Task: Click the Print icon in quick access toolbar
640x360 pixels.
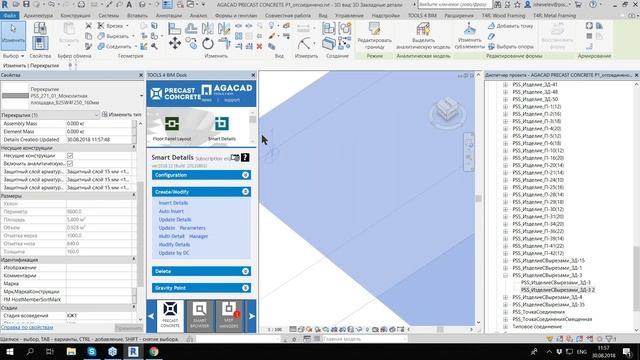Action: coord(81,4)
